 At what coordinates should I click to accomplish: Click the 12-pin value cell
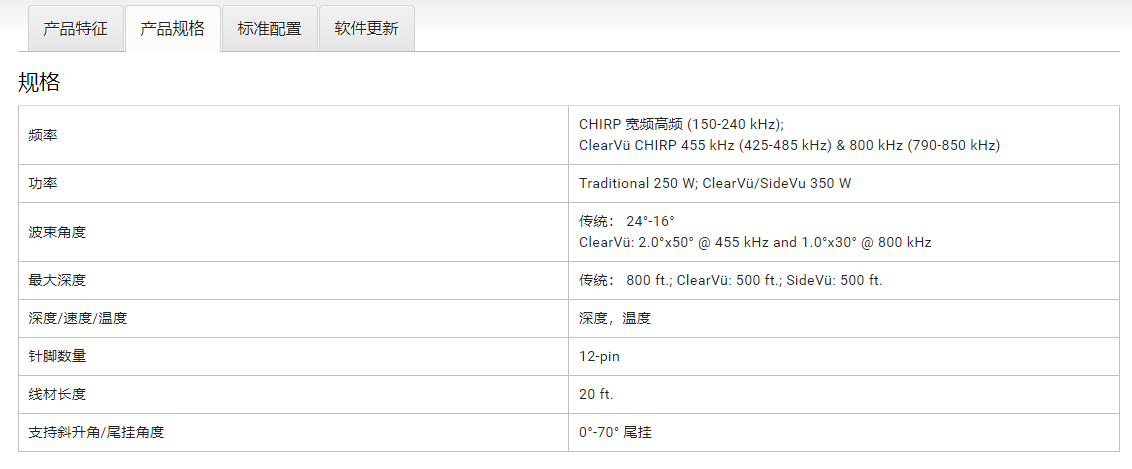pyautogui.click(x=600, y=356)
